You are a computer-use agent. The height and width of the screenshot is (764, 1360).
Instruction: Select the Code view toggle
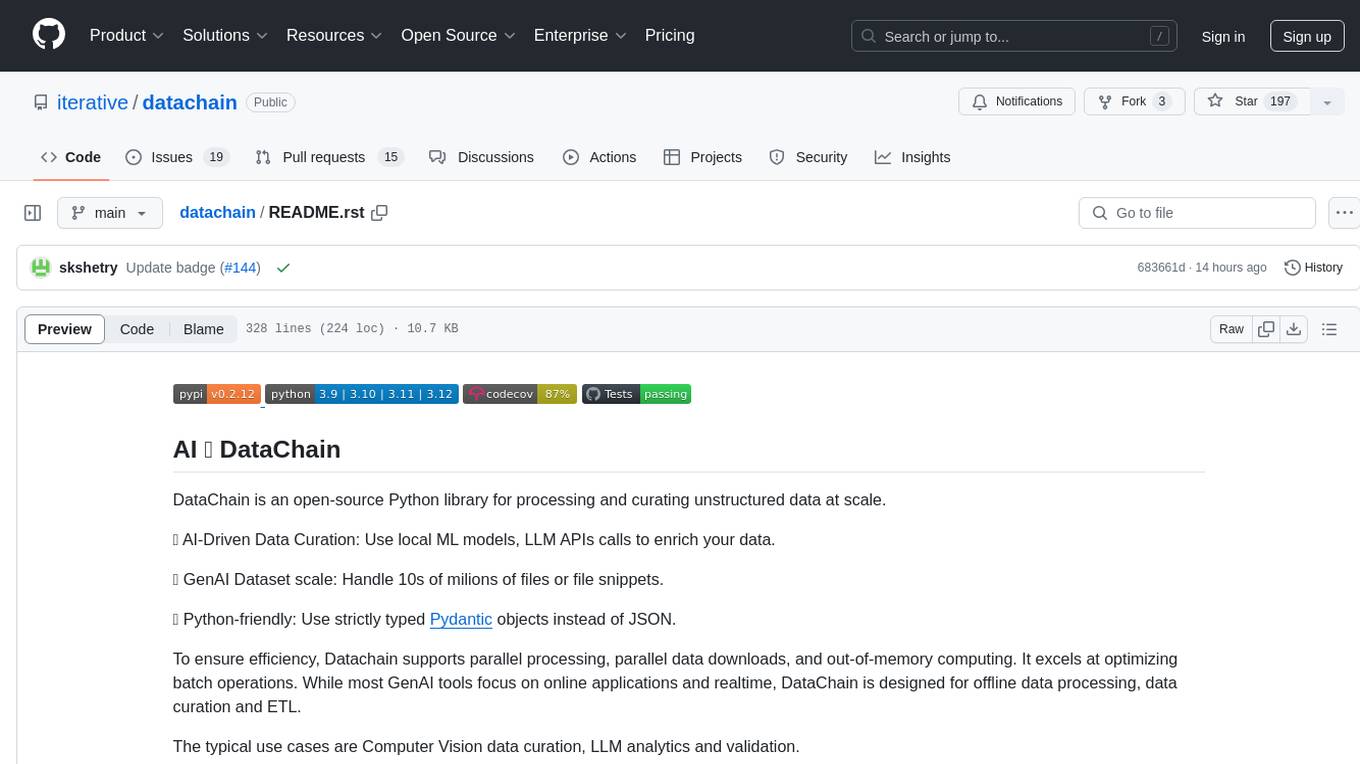[x=137, y=329]
